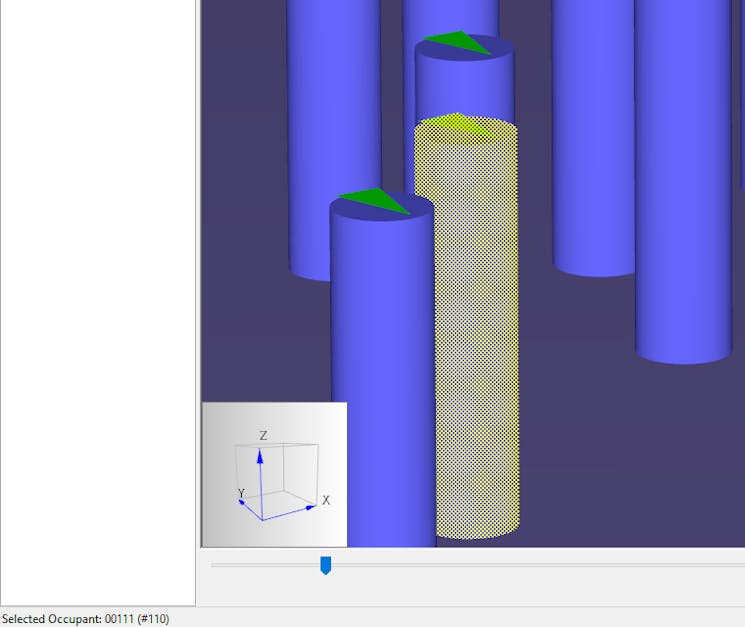Click yellow direction arrow atop selected occupant
Image resolution: width=745 pixels, height=627 pixels.
pos(461,123)
